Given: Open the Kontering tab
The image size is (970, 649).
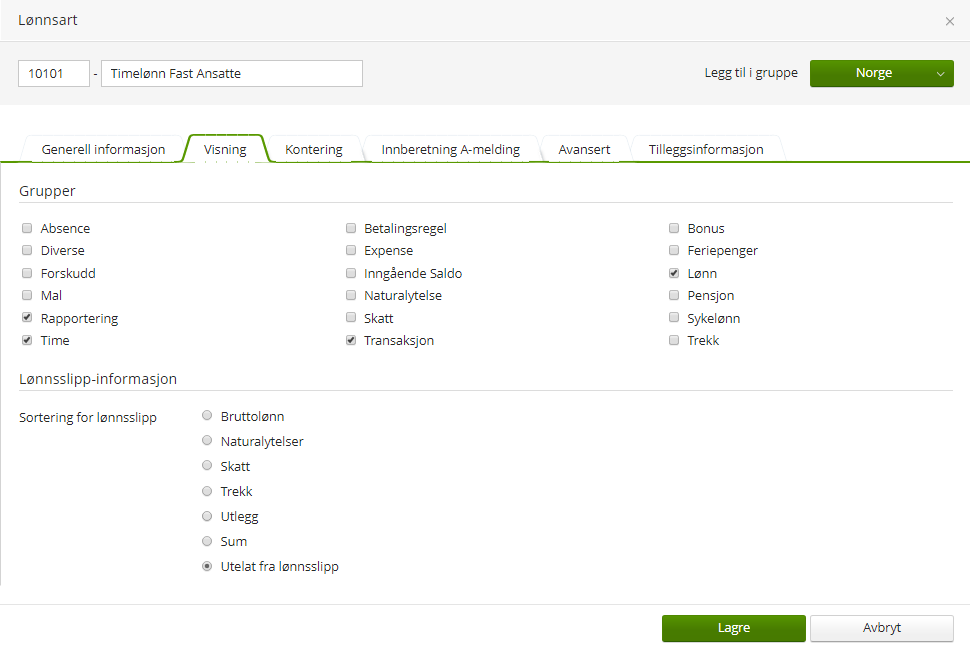Looking at the screenshot, I should point(313,149).
